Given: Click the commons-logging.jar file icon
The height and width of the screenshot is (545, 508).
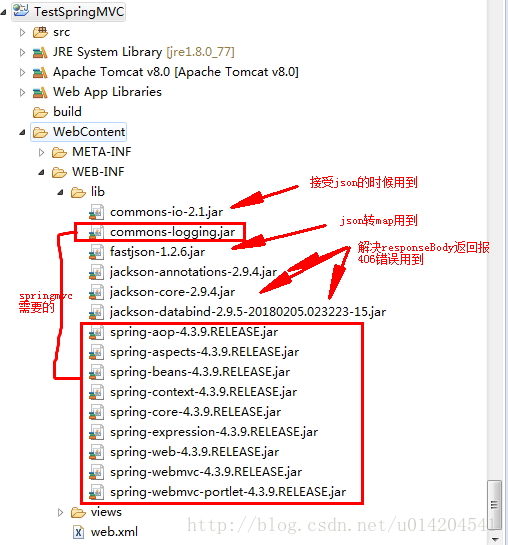Looking at the screenshot, I should [97, 232].
